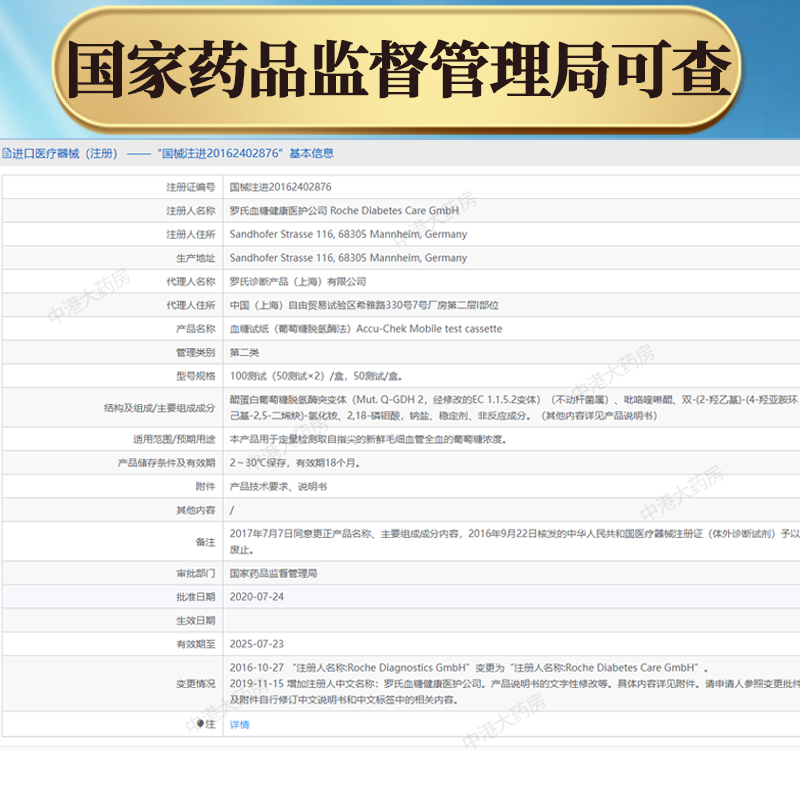The height and width of the screenshot is (800, 800).
Task: Select the 2019-11-15 change record line
Action: tap(514, 691)
